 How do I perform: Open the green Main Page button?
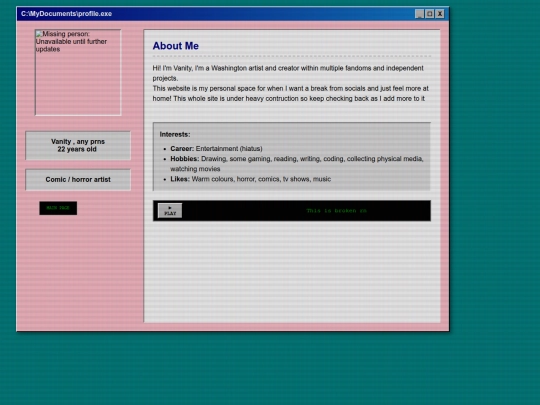pos(58,208)
